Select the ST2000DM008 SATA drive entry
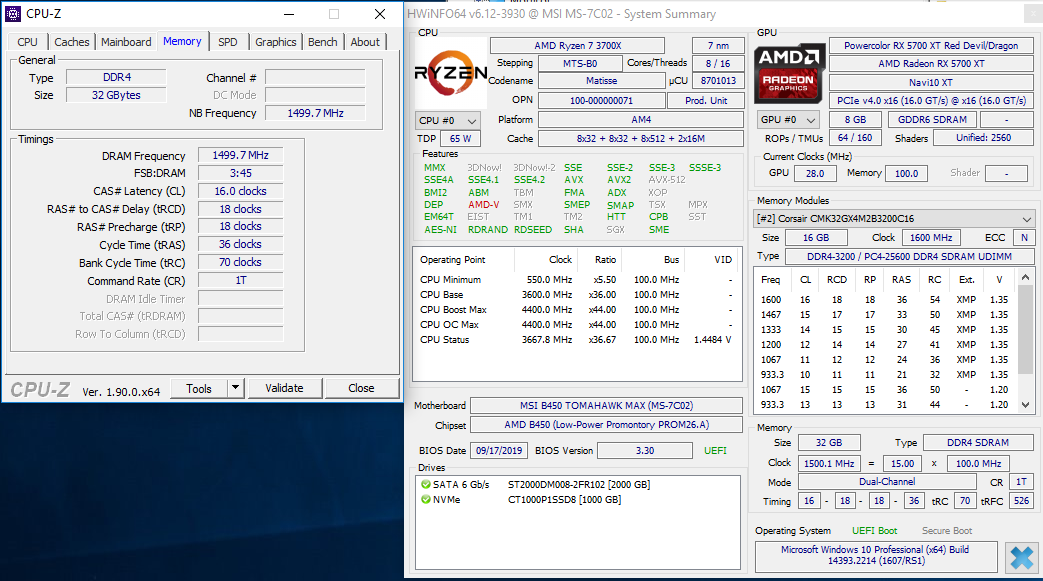Viewport: 1043px width, 581px height. click(x=579, y=484)
